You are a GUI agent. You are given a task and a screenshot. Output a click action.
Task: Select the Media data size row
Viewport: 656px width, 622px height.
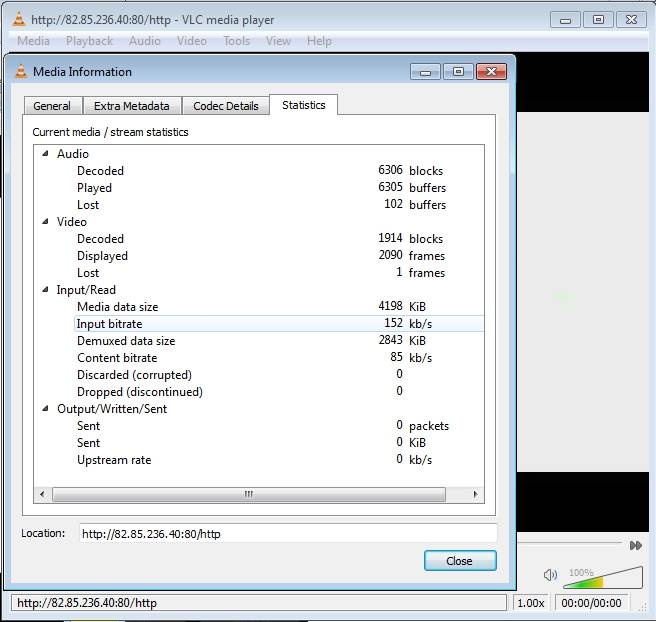(x=117, y=307)
